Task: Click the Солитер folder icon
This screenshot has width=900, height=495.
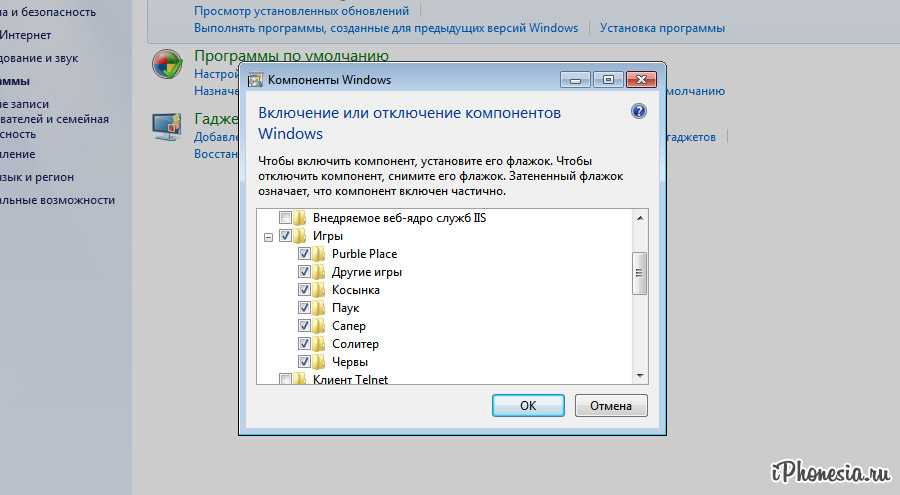Action: pyautogui.click(x=319, y=343)
